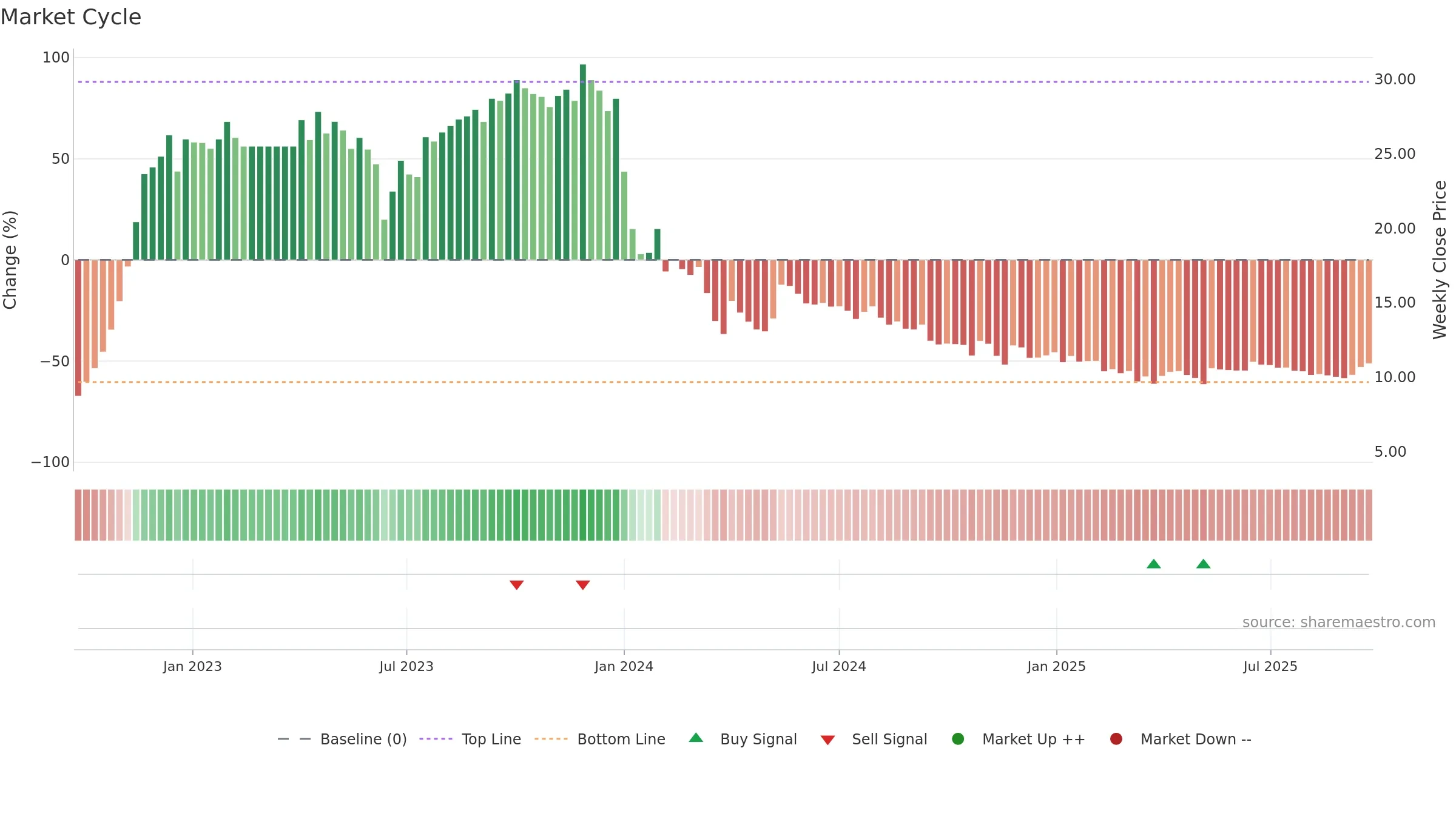Screen dimensions: 1456x819
Task: Toggle the Market Up ++ legend entry
Action: coord(1019,739)
